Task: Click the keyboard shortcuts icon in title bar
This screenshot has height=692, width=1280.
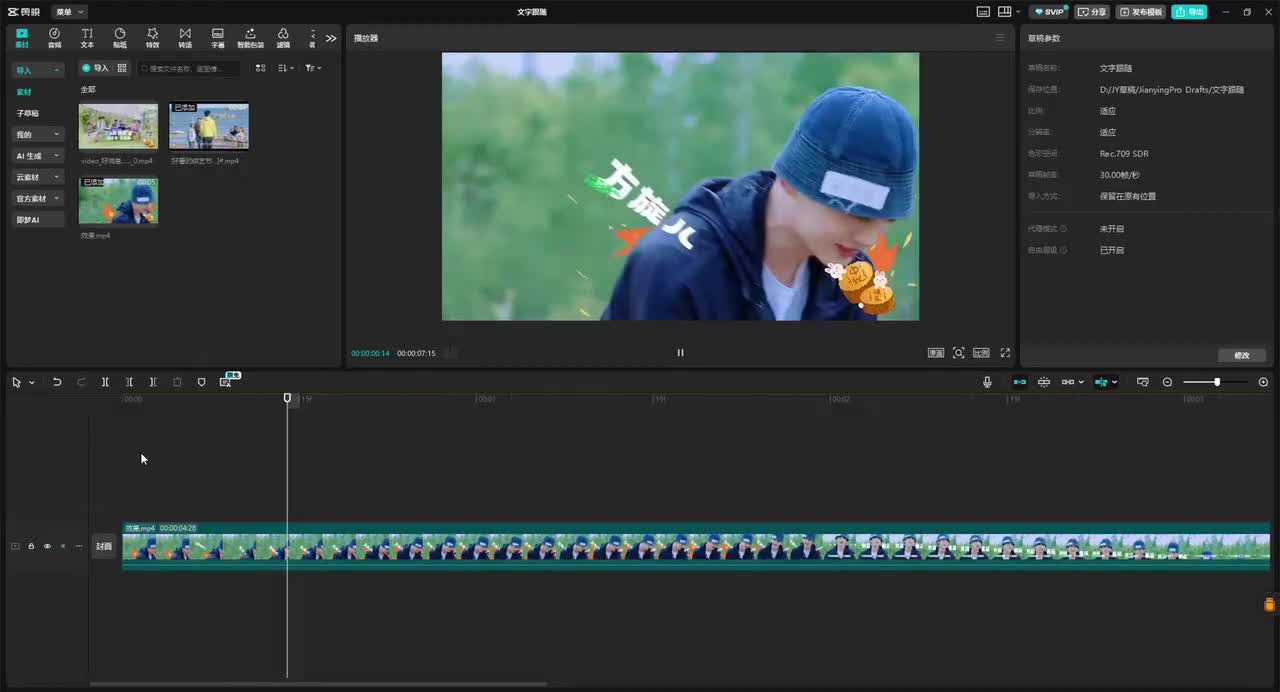Action: [983, 12]
